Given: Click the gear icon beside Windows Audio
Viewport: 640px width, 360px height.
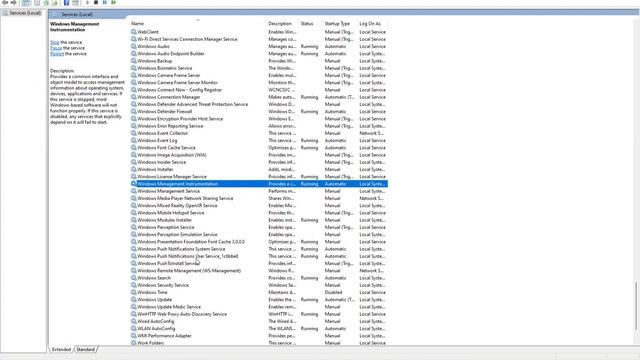Looking at the screenshot, I should [x=133, y=47].
